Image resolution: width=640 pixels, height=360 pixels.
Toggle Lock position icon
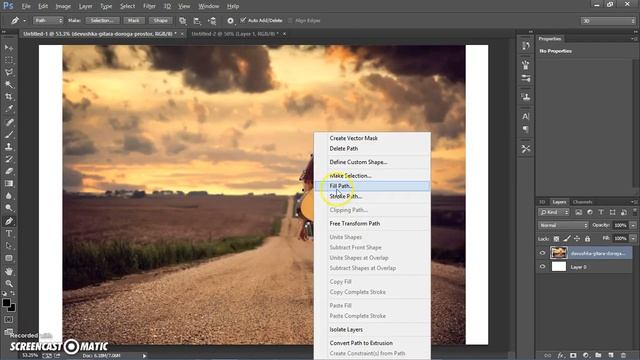(x=577, y=238)
